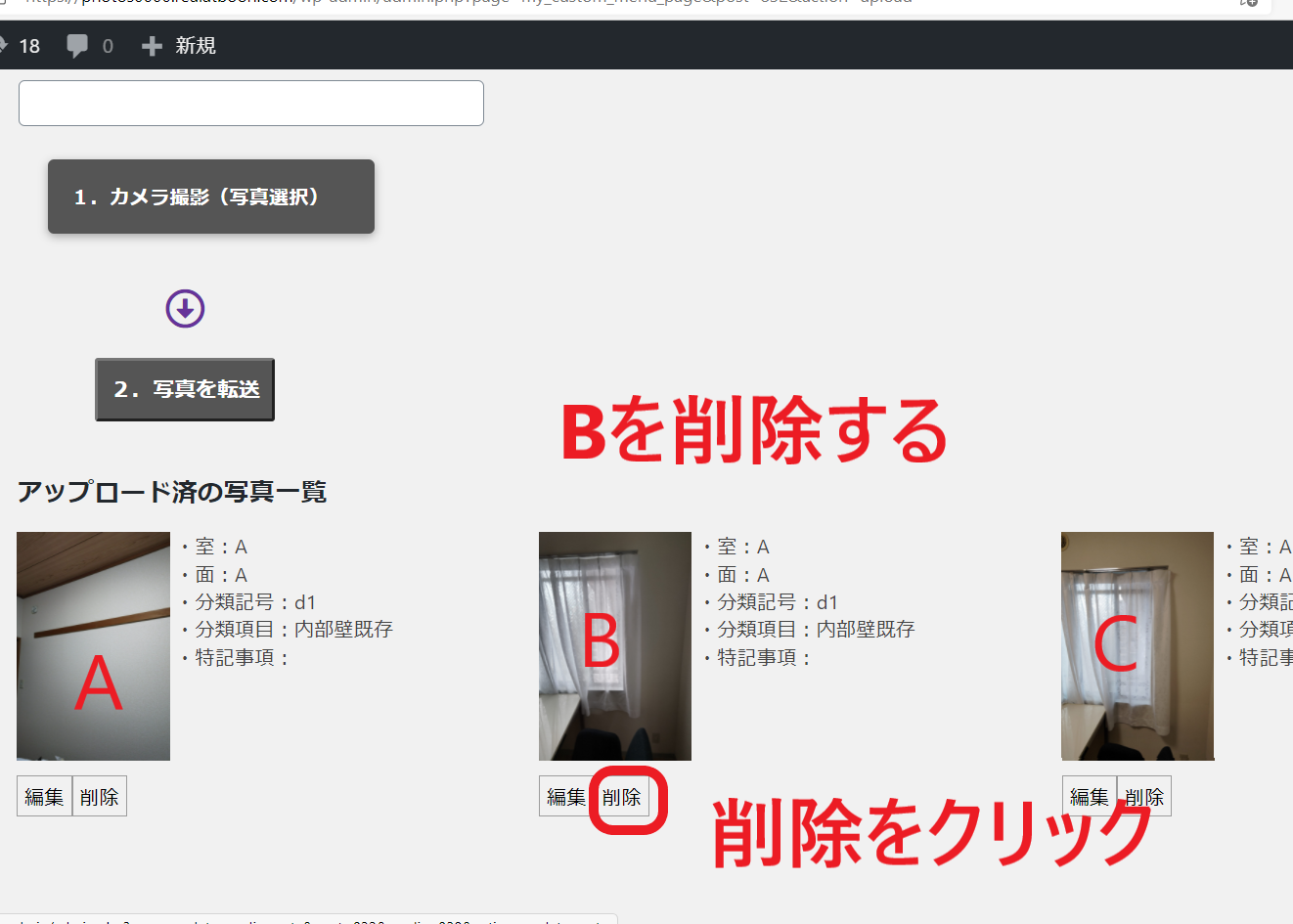Click 編集 under photo C
The width and height of the screenshot is (1293, 924).
tap(1089, 797)
